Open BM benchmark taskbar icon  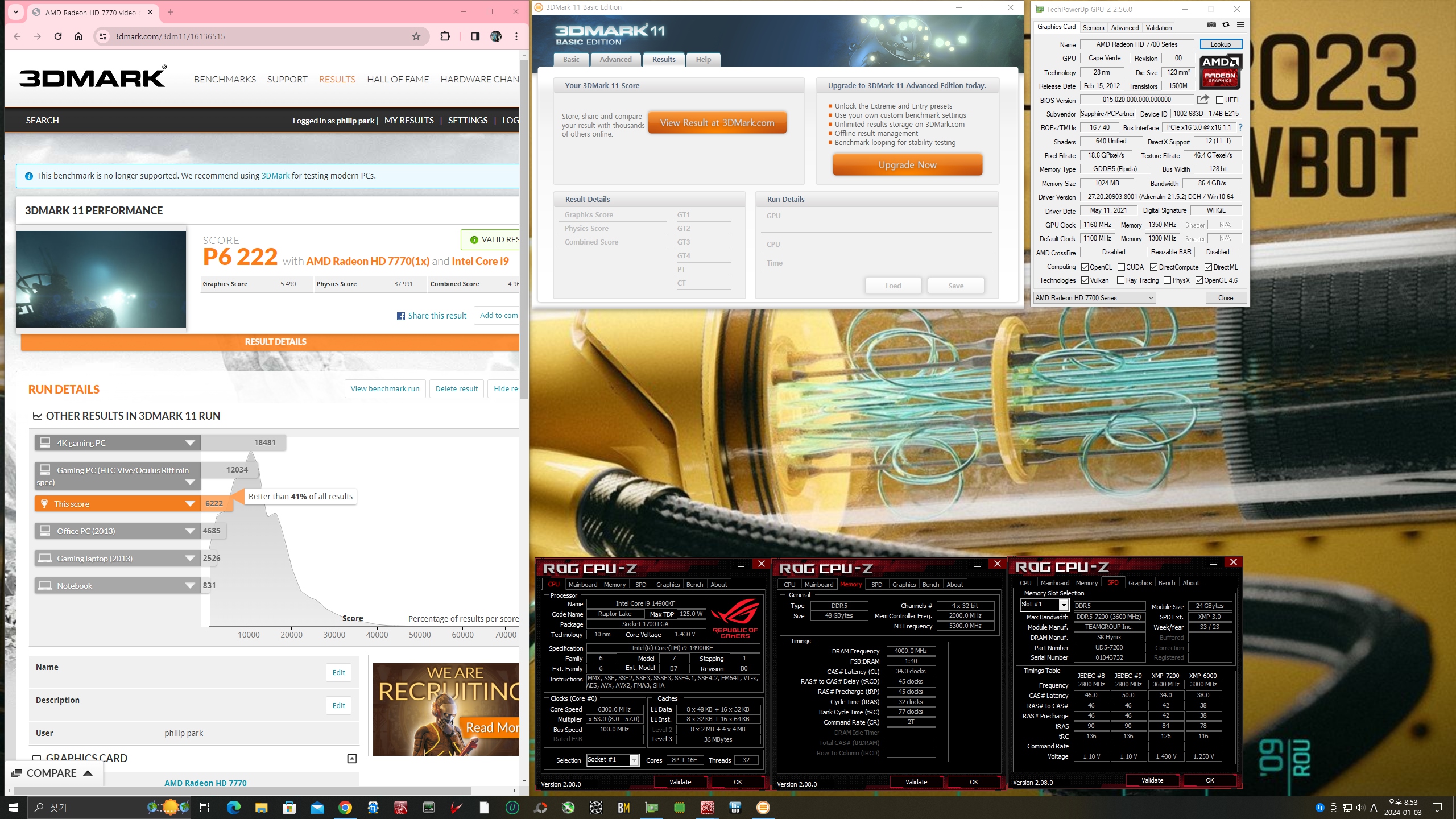click(623, 808)
